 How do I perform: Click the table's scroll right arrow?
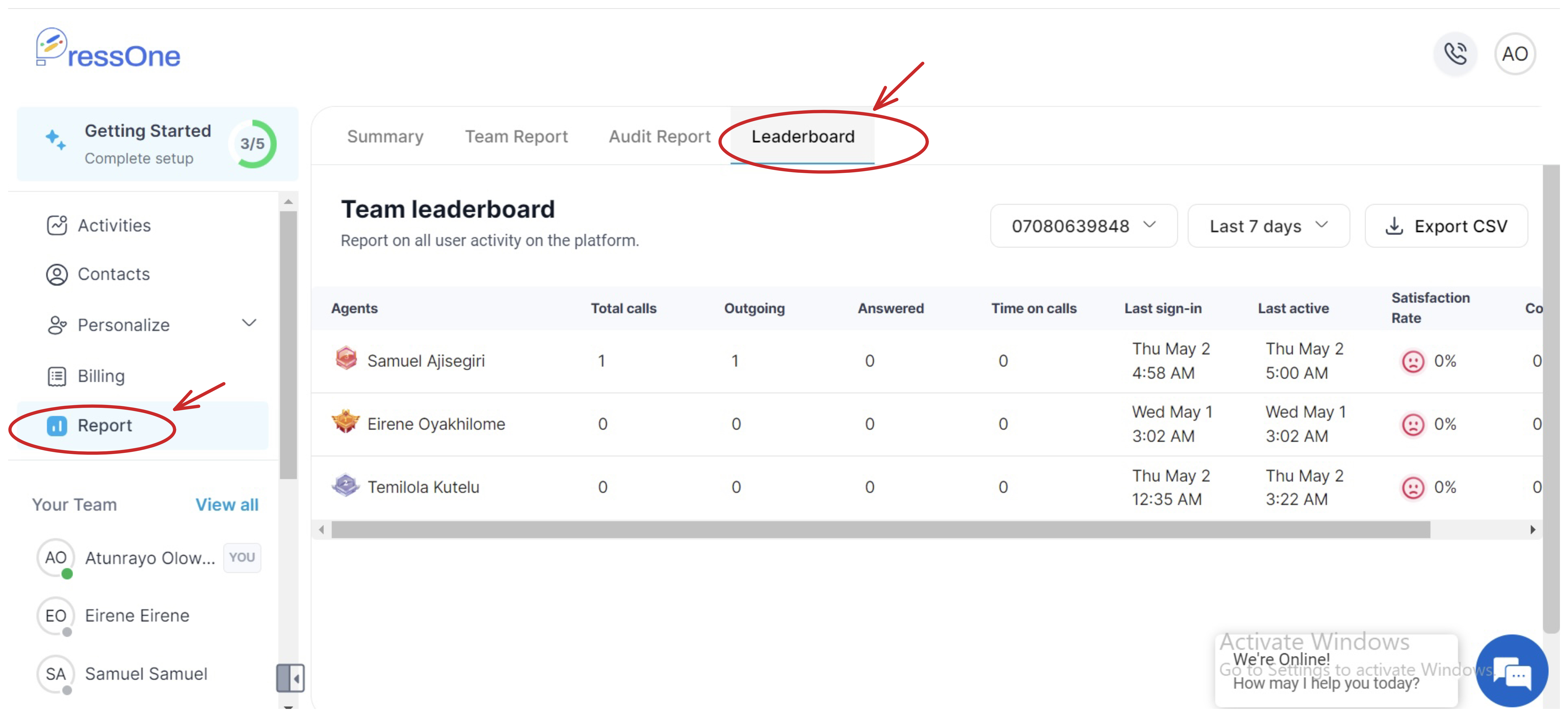coord(1533,530)
